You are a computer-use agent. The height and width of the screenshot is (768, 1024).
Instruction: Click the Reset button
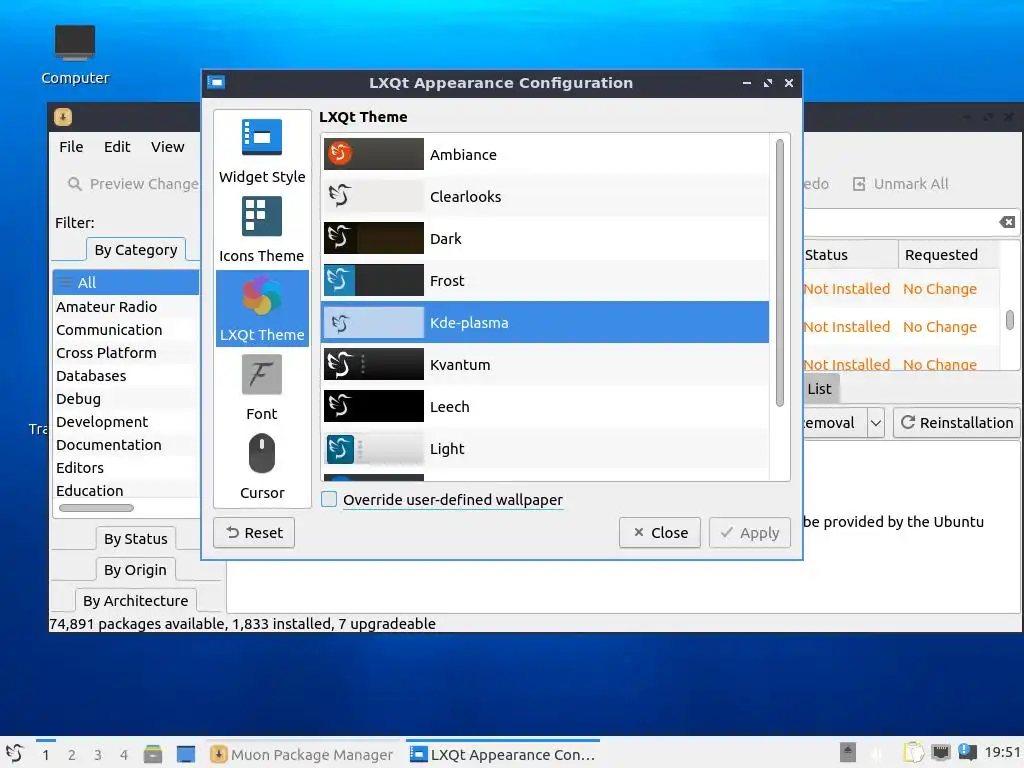[254, 533]
